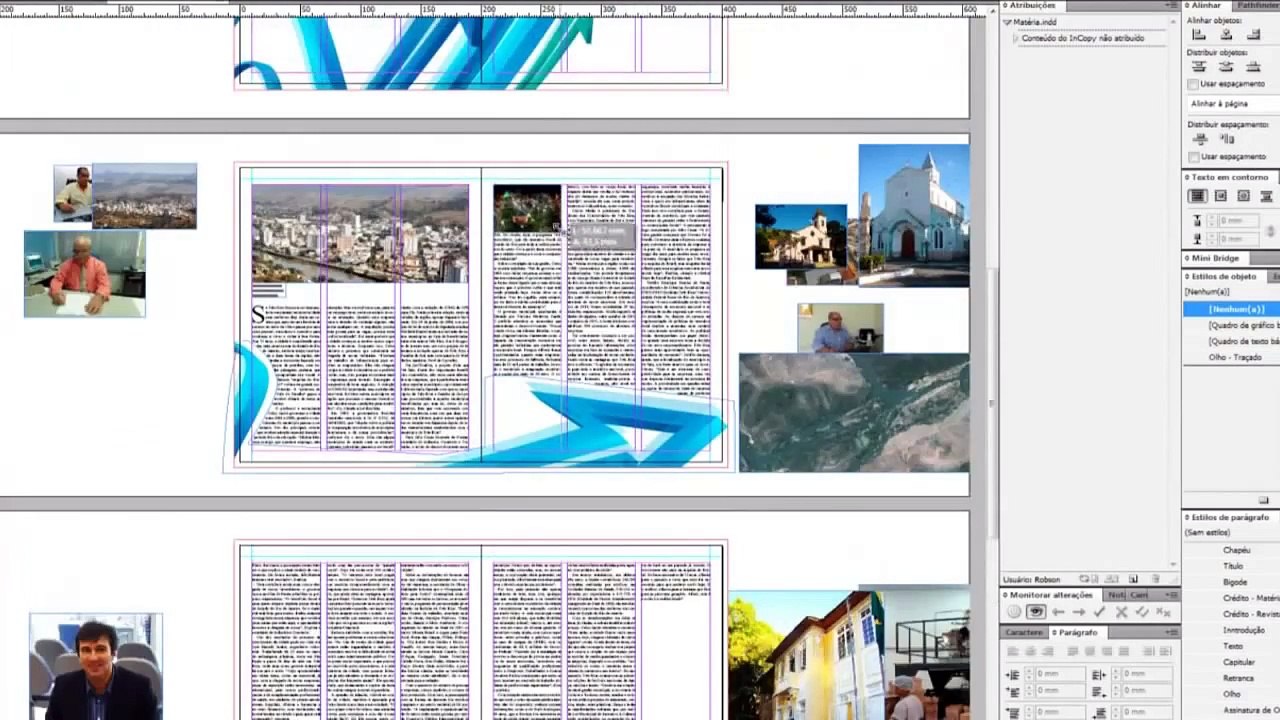This screenshot has width=1280, height=720.
Task: Apply Título paragraph style
Action: (1233, 566)
